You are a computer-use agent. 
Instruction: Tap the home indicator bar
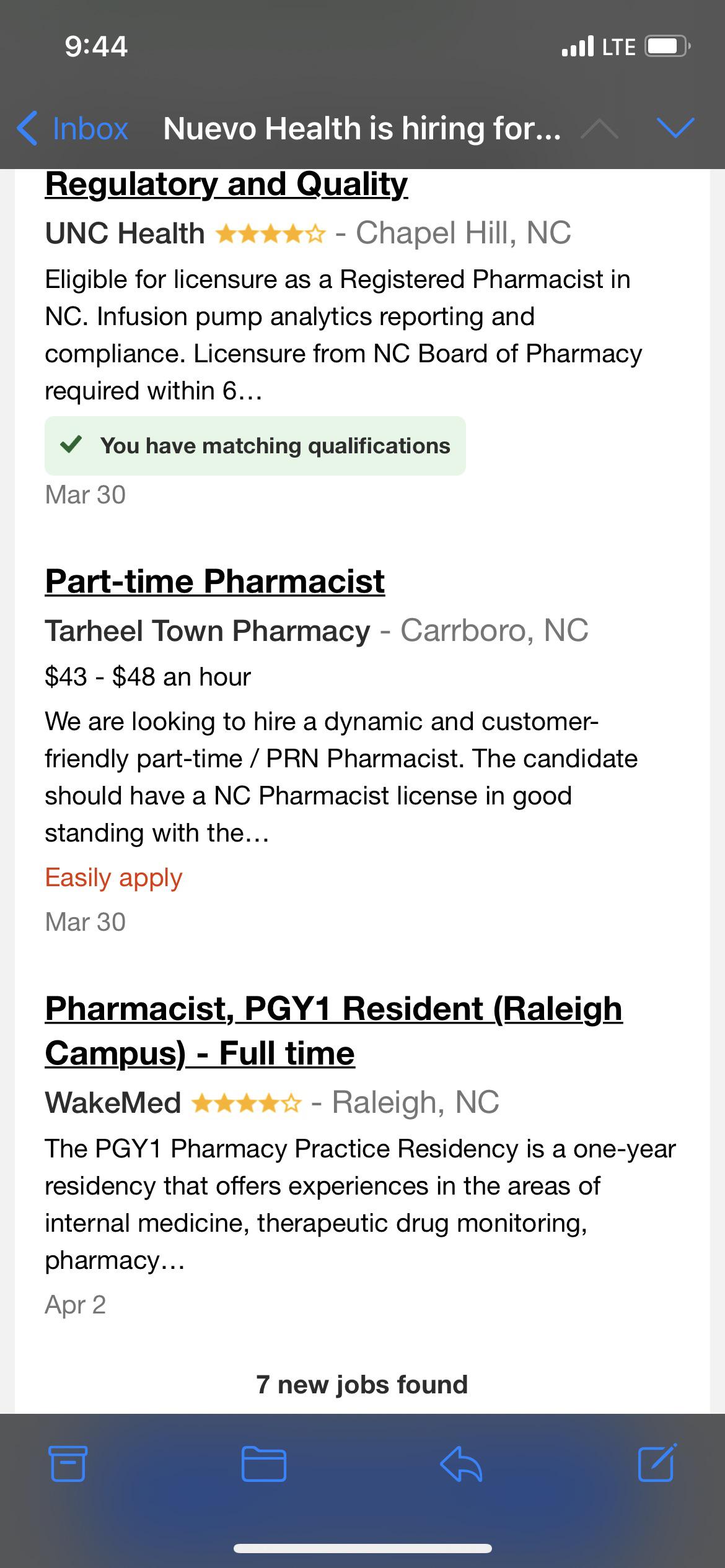(362, 1549)
